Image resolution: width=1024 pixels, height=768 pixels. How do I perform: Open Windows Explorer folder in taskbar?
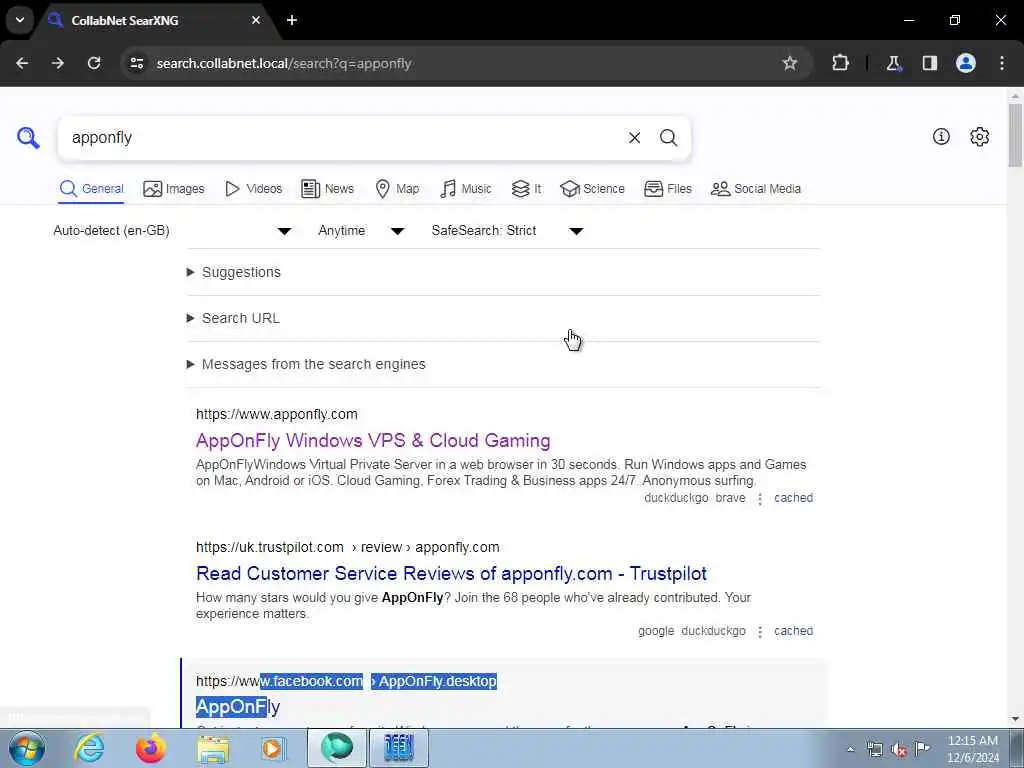[214, 748]
